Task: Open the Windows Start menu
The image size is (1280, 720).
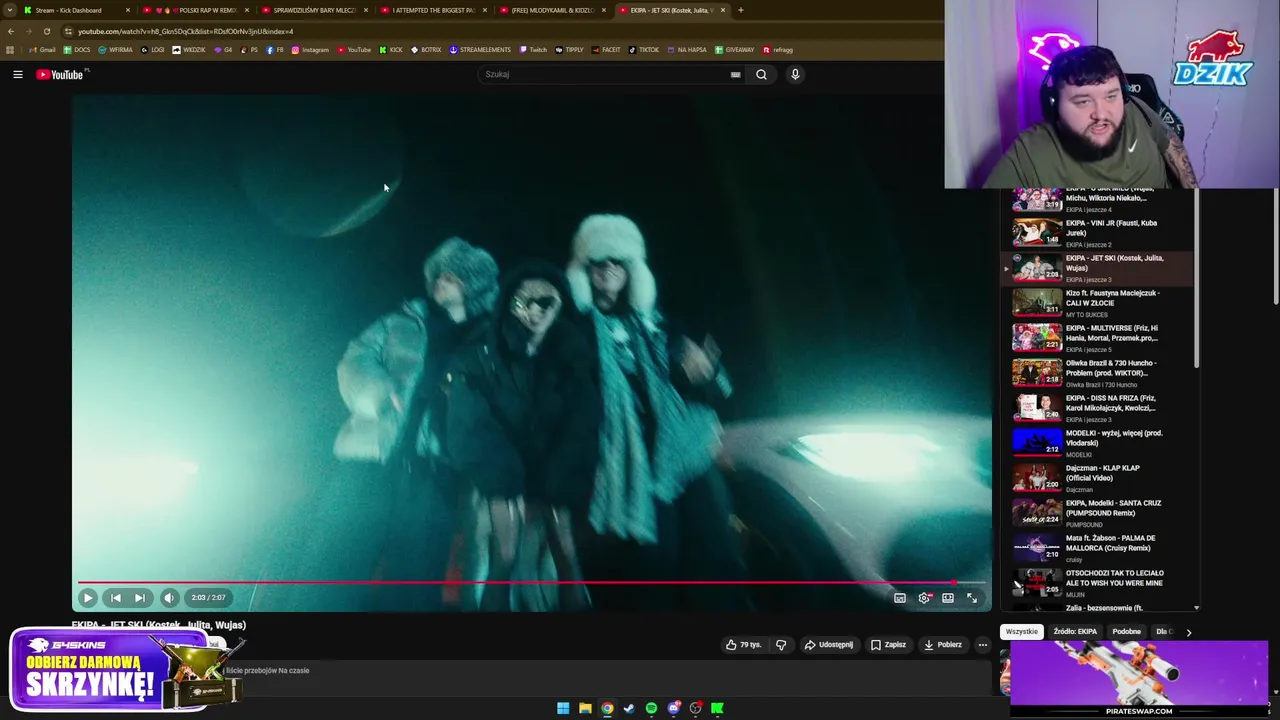Action: pyautogui.click(x=563, y=708)
